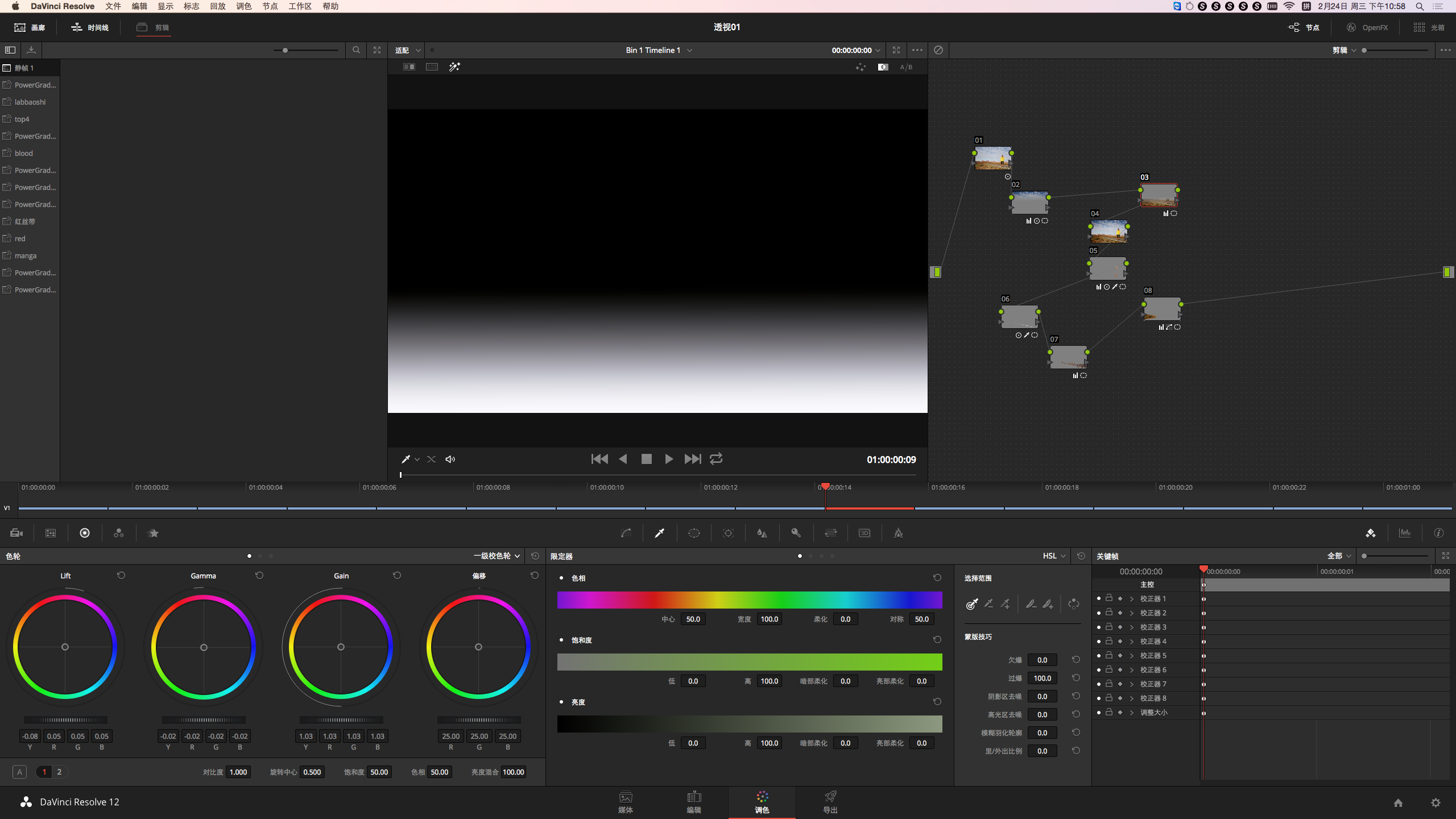This screenshot has height=819, width=1456.
Task: Toggle the highlight wand in viewer
Action: tap(454, 67)
